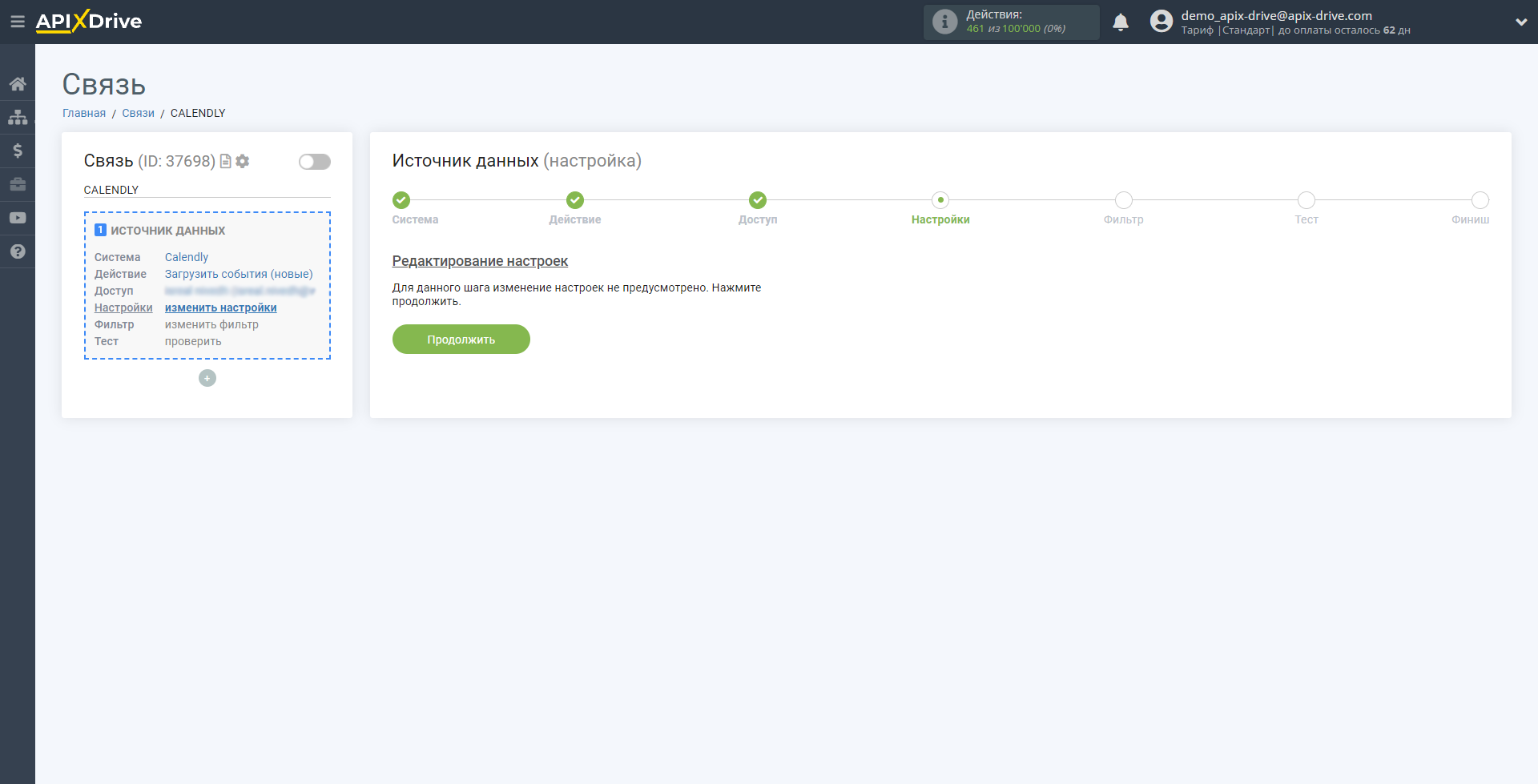Select the Доступ step
This screenshot has height=784, width=1538.
point(758,200)
